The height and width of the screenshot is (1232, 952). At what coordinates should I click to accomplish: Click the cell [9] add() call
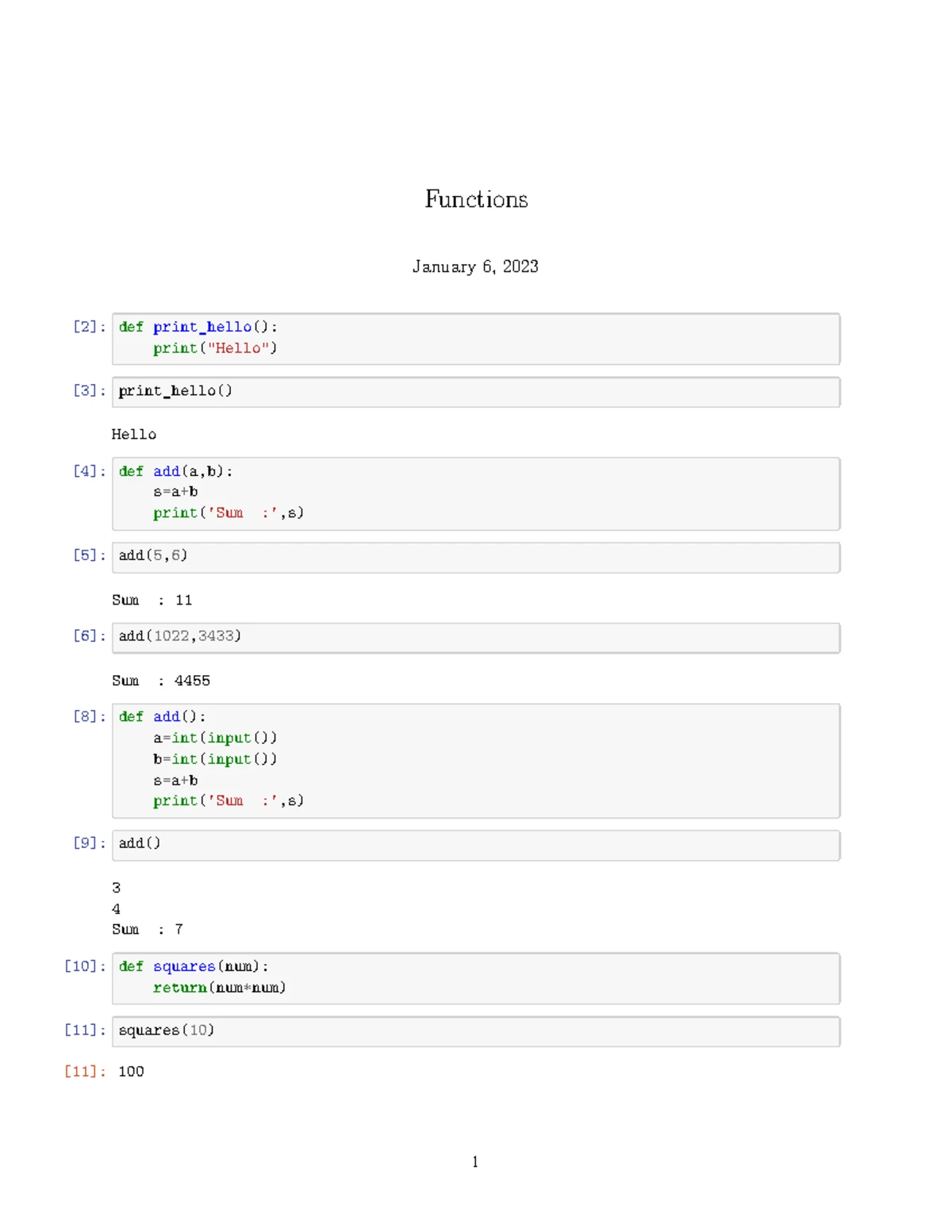click(x=476, y=846)
